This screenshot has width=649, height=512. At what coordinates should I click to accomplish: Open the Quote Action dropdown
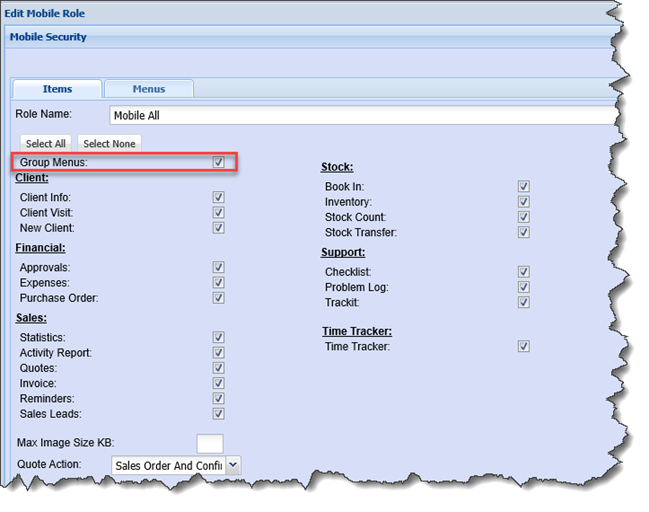click(x=233, y=465)
